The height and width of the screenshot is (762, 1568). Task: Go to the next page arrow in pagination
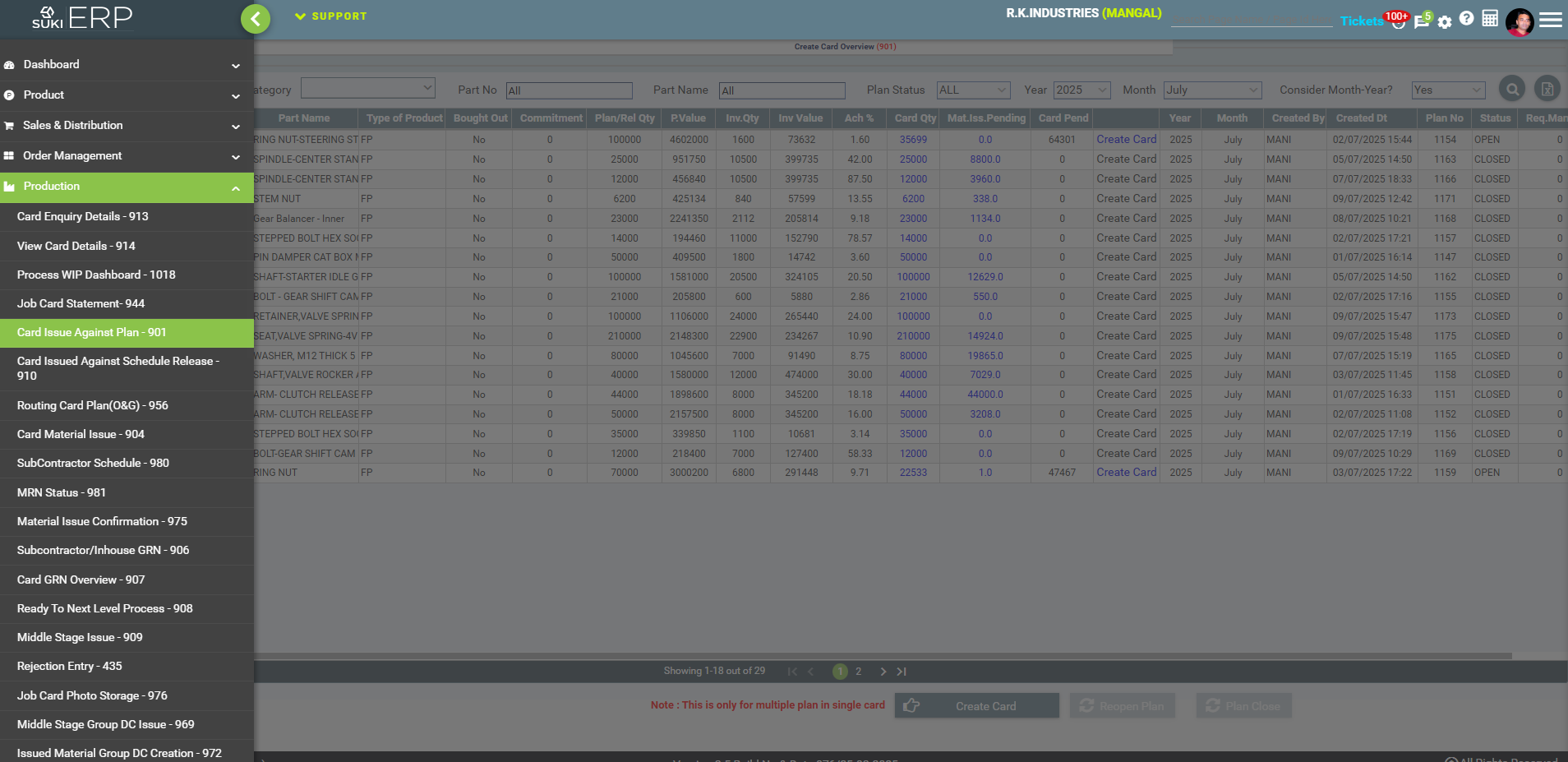point(883,672)
